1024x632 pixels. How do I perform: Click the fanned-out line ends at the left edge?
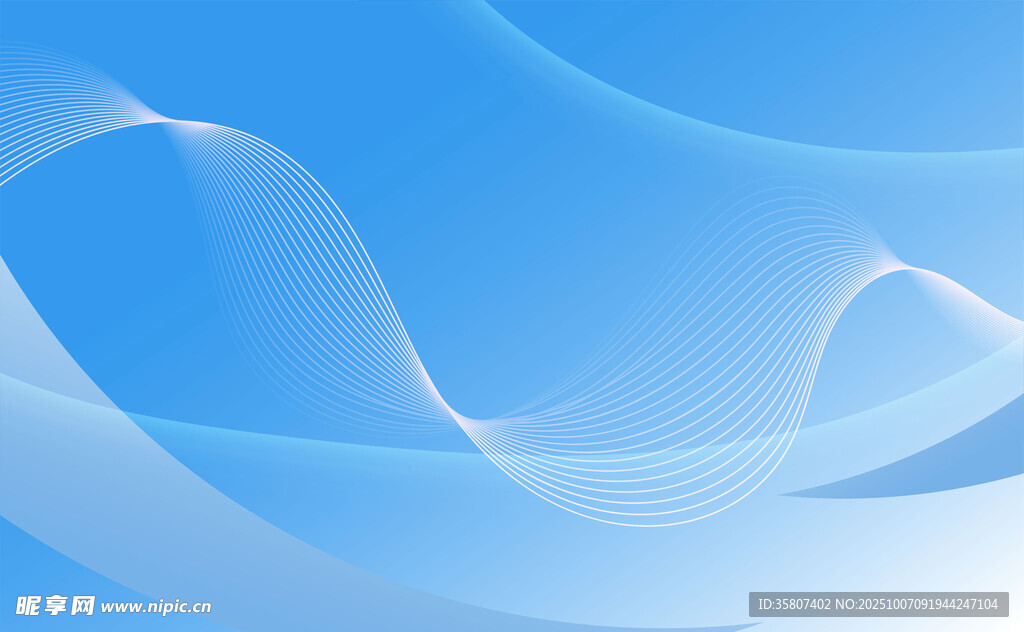coord(20,110)
